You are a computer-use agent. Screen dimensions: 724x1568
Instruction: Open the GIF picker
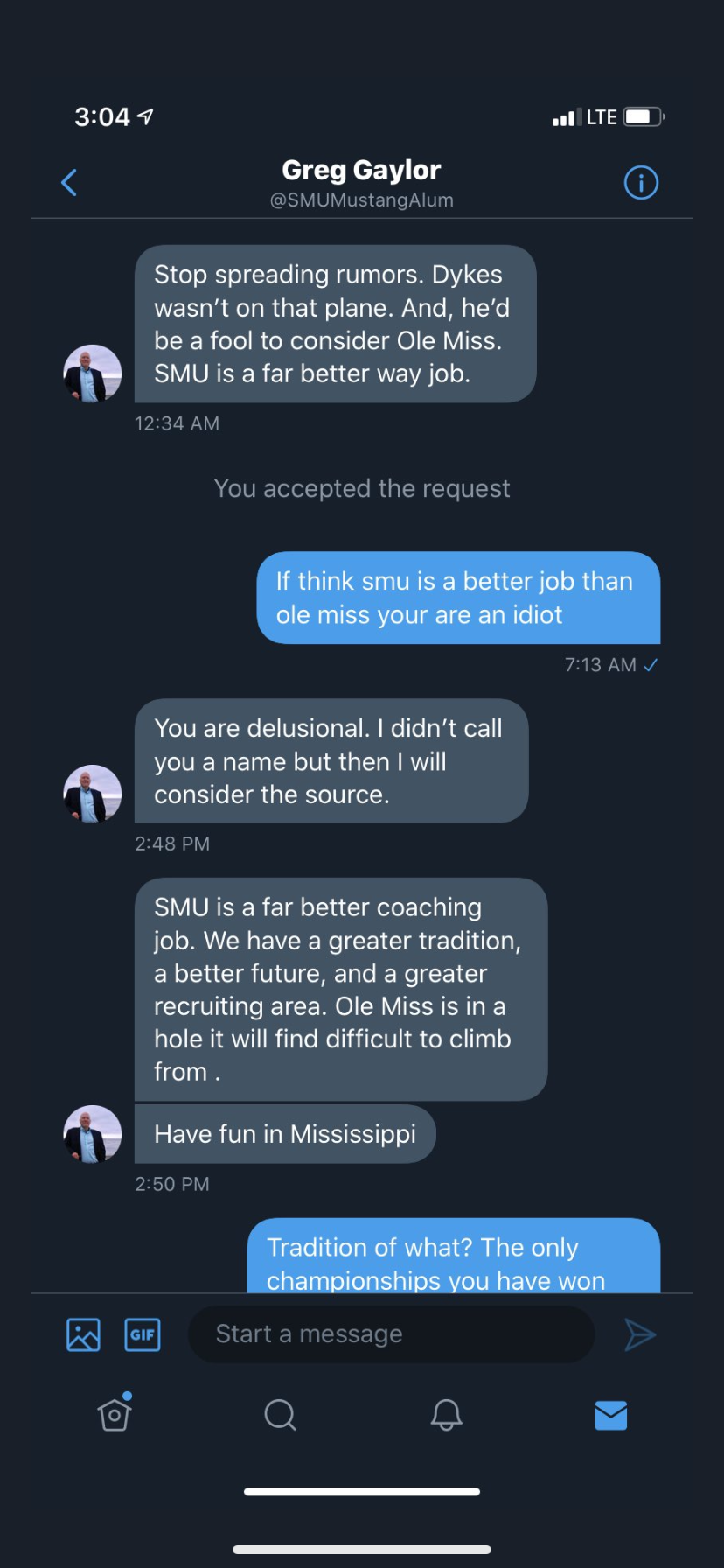point(143,1334)
